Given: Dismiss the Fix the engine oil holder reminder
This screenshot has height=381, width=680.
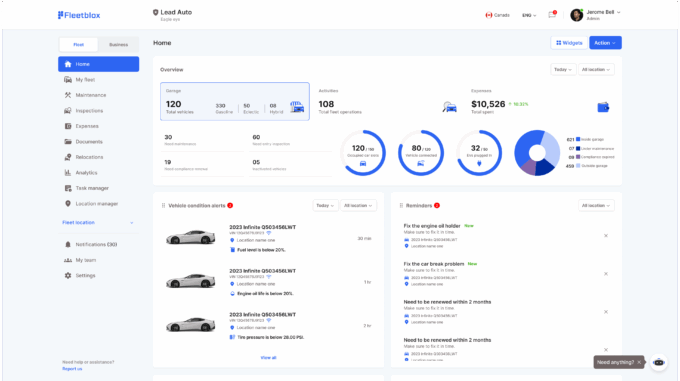Looking at the screenshot, I should (x=606, y=236).
